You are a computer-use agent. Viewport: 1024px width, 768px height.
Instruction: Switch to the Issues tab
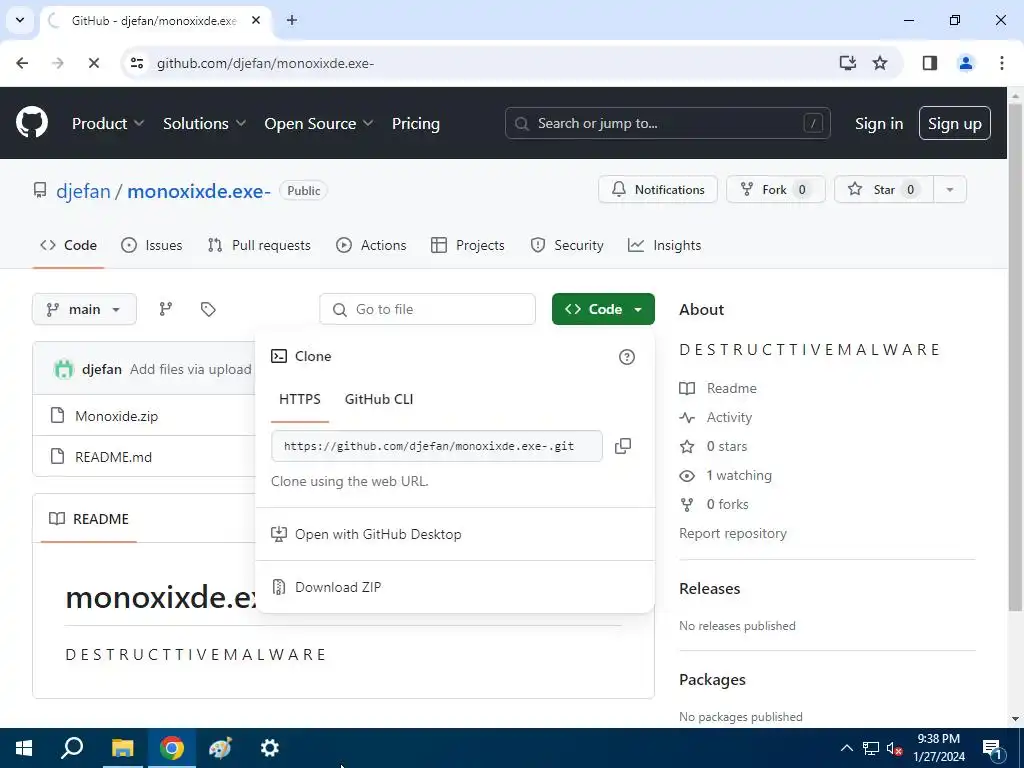152,245
